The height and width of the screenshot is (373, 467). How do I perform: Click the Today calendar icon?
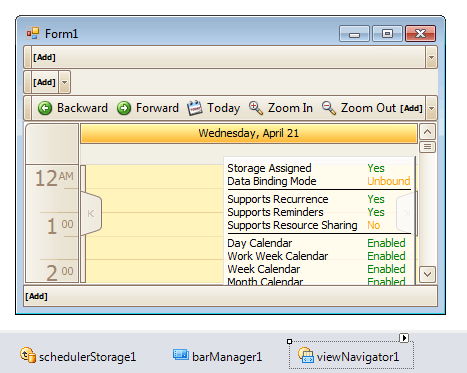click(195, 108)
